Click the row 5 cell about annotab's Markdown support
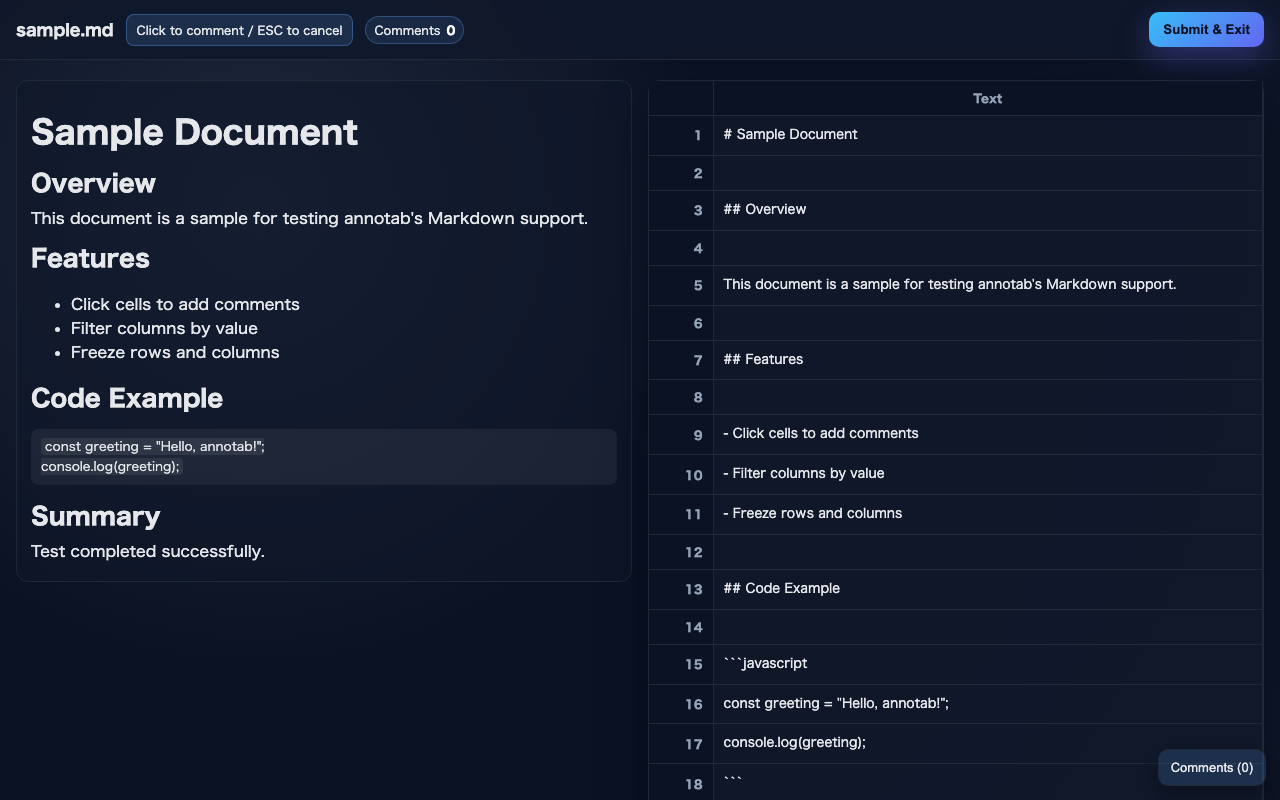This screenshot has width=1280, height=800. 987,285
